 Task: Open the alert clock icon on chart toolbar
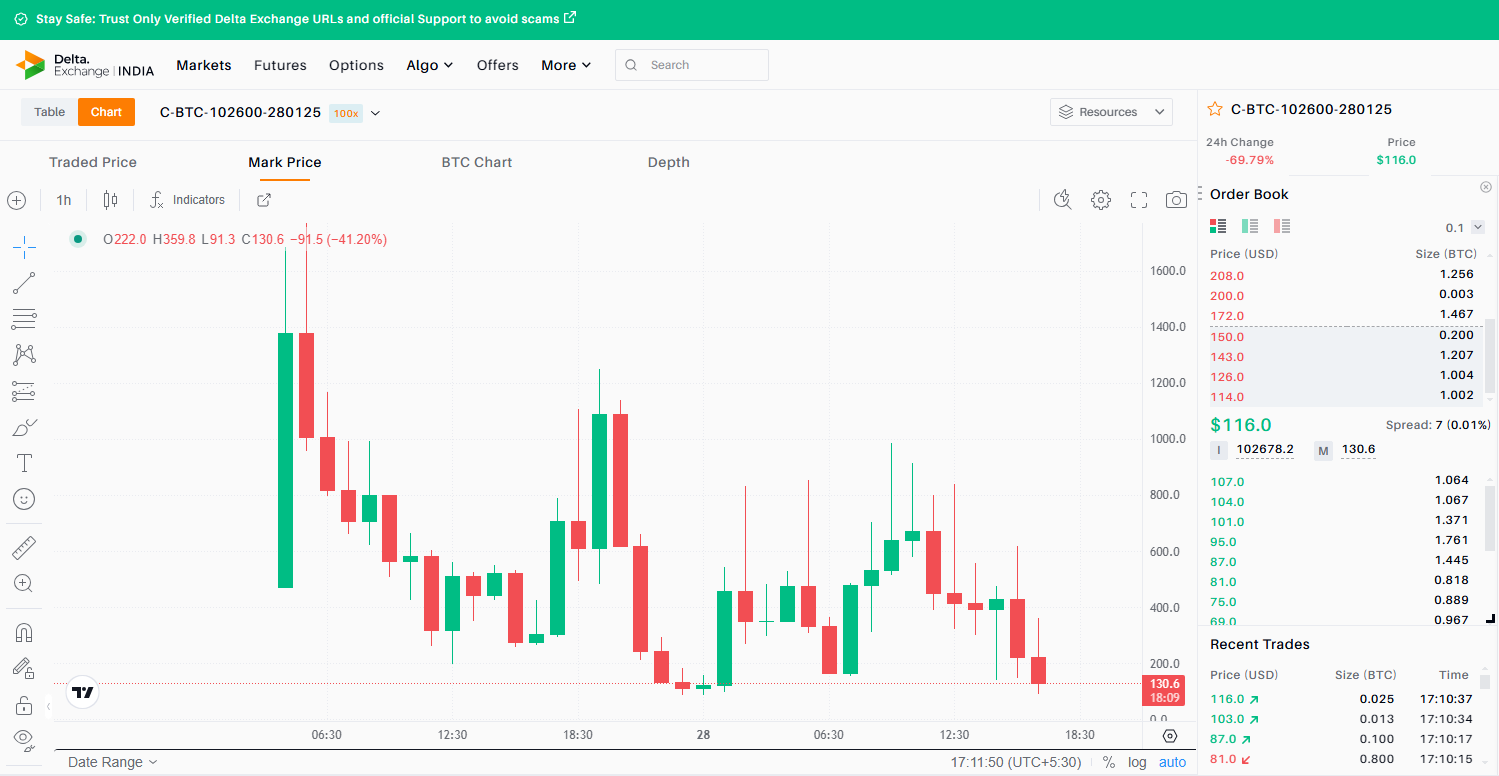(1063, 200)
